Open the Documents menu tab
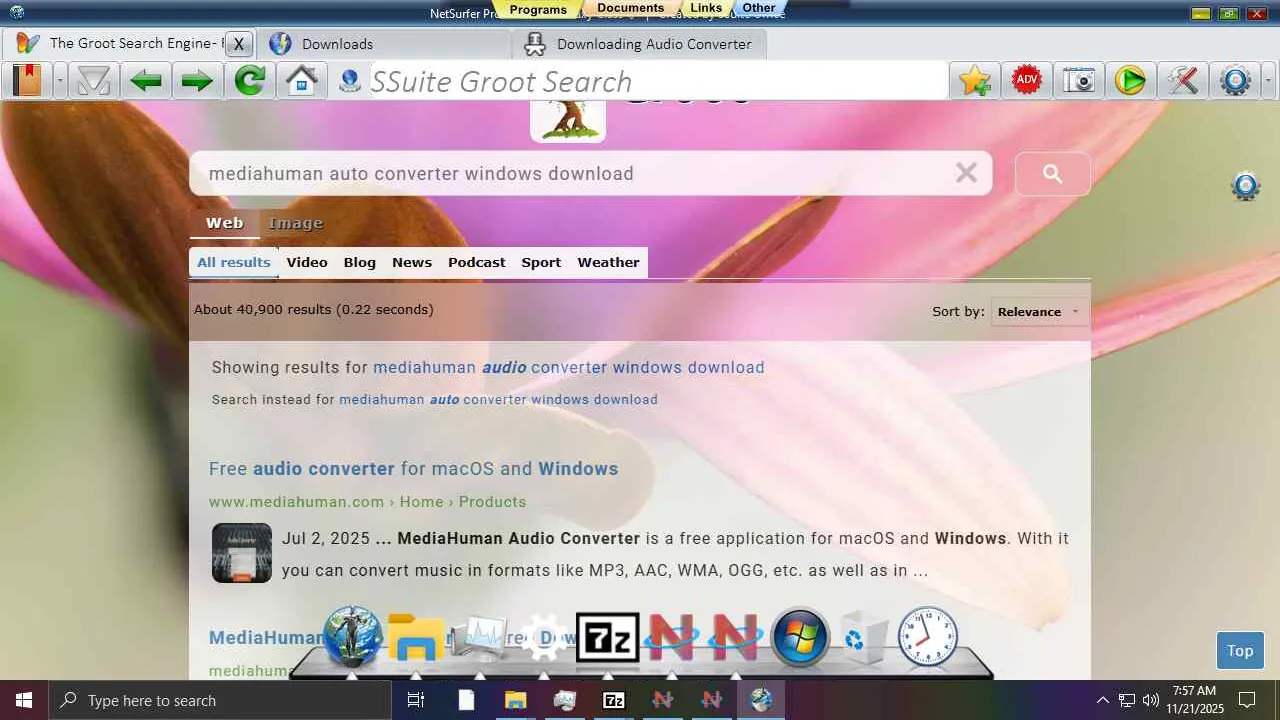The image size is (1280, 720). click(631, 8)
